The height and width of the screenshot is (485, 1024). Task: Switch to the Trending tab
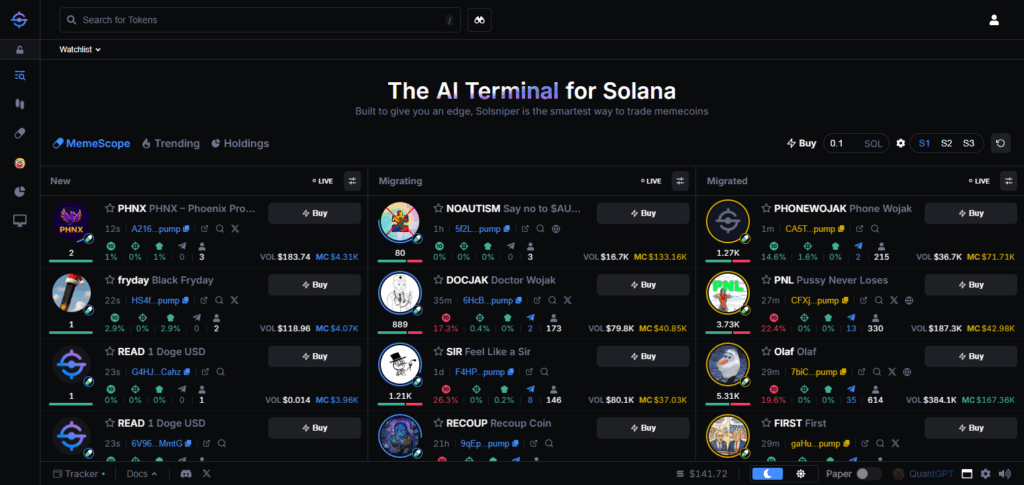(x=171, y=143)
